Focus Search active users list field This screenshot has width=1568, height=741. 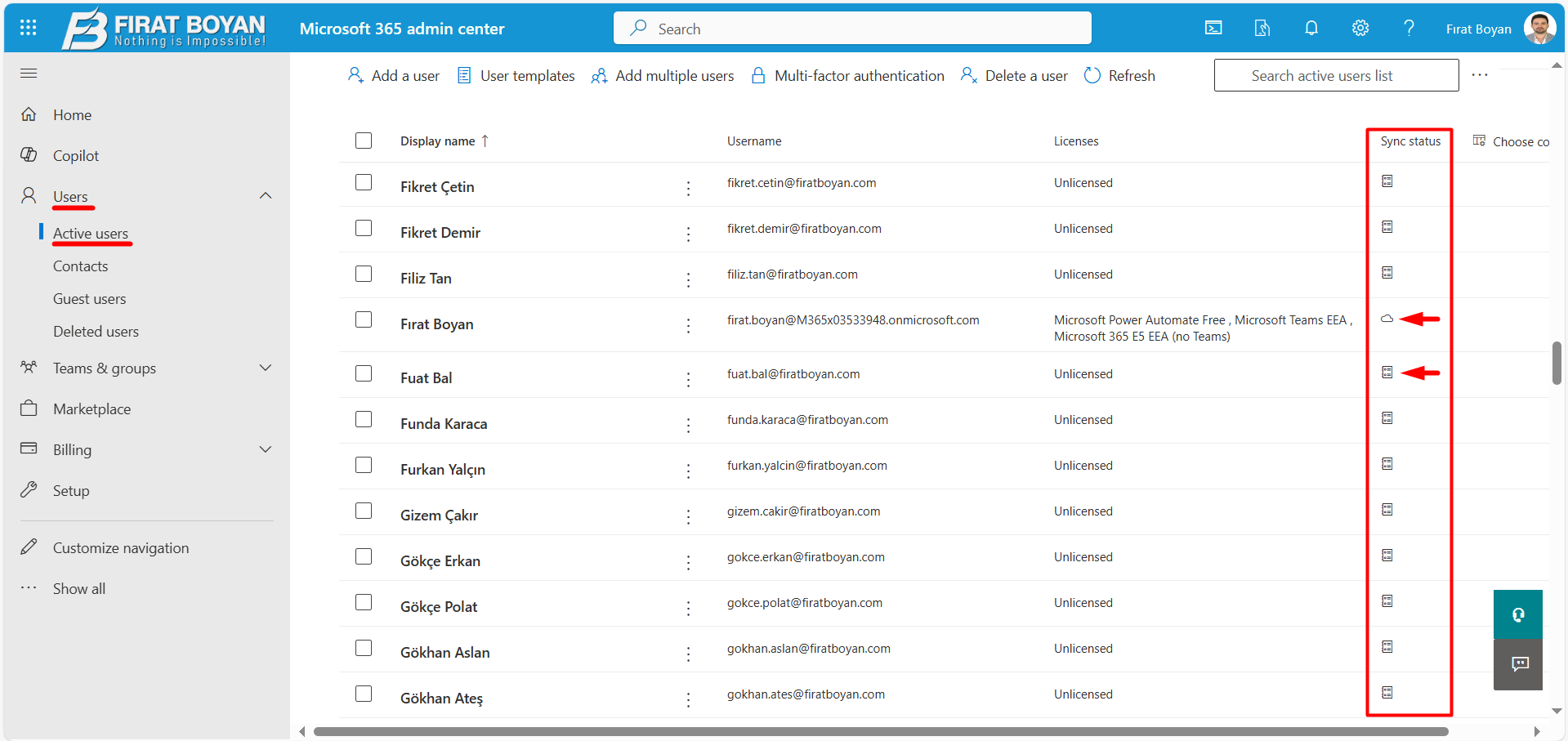pos(1336,75)
